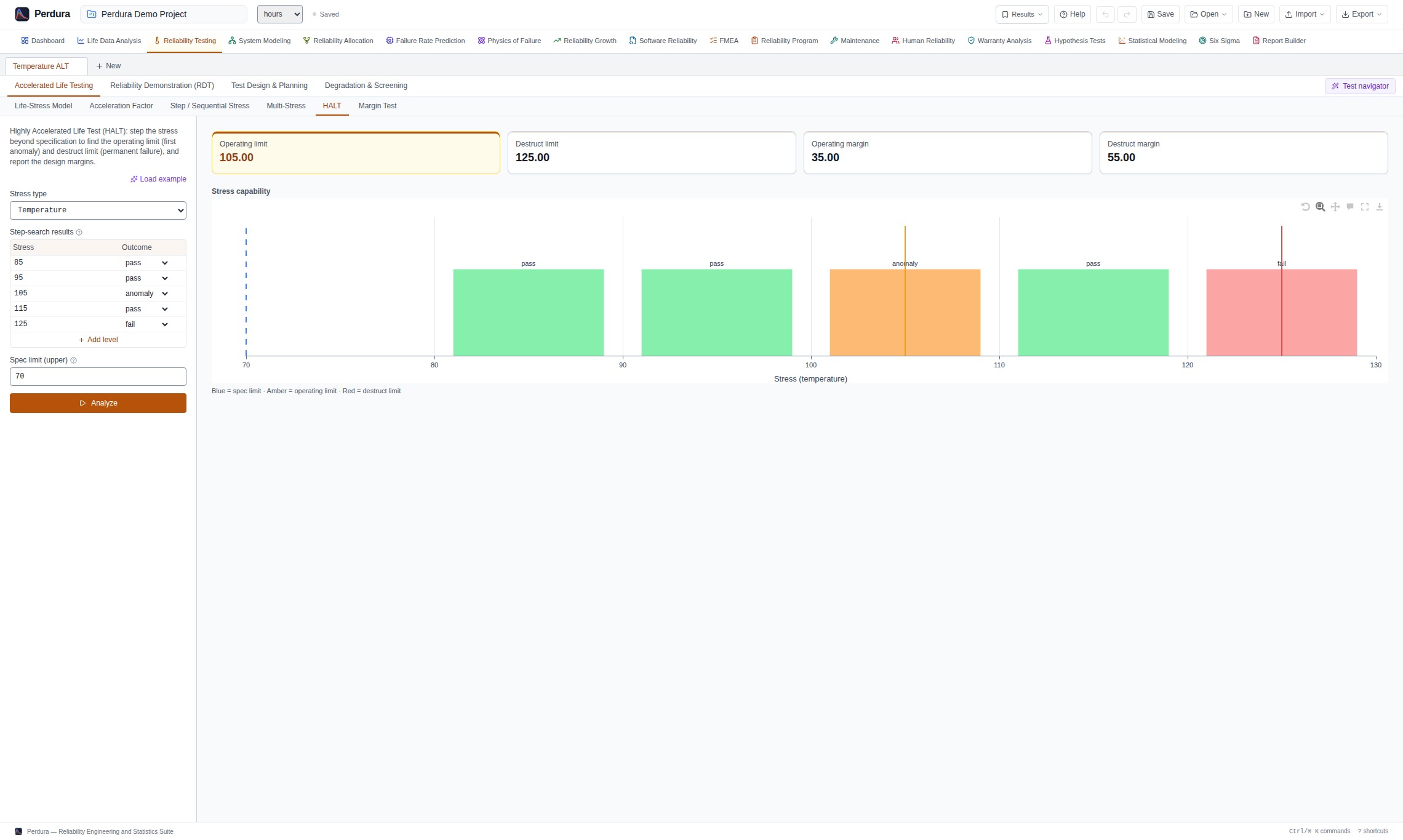This screenshot has width=1403, height=840.
Task: Click the Load example link
Action: [x=158, y=179]
